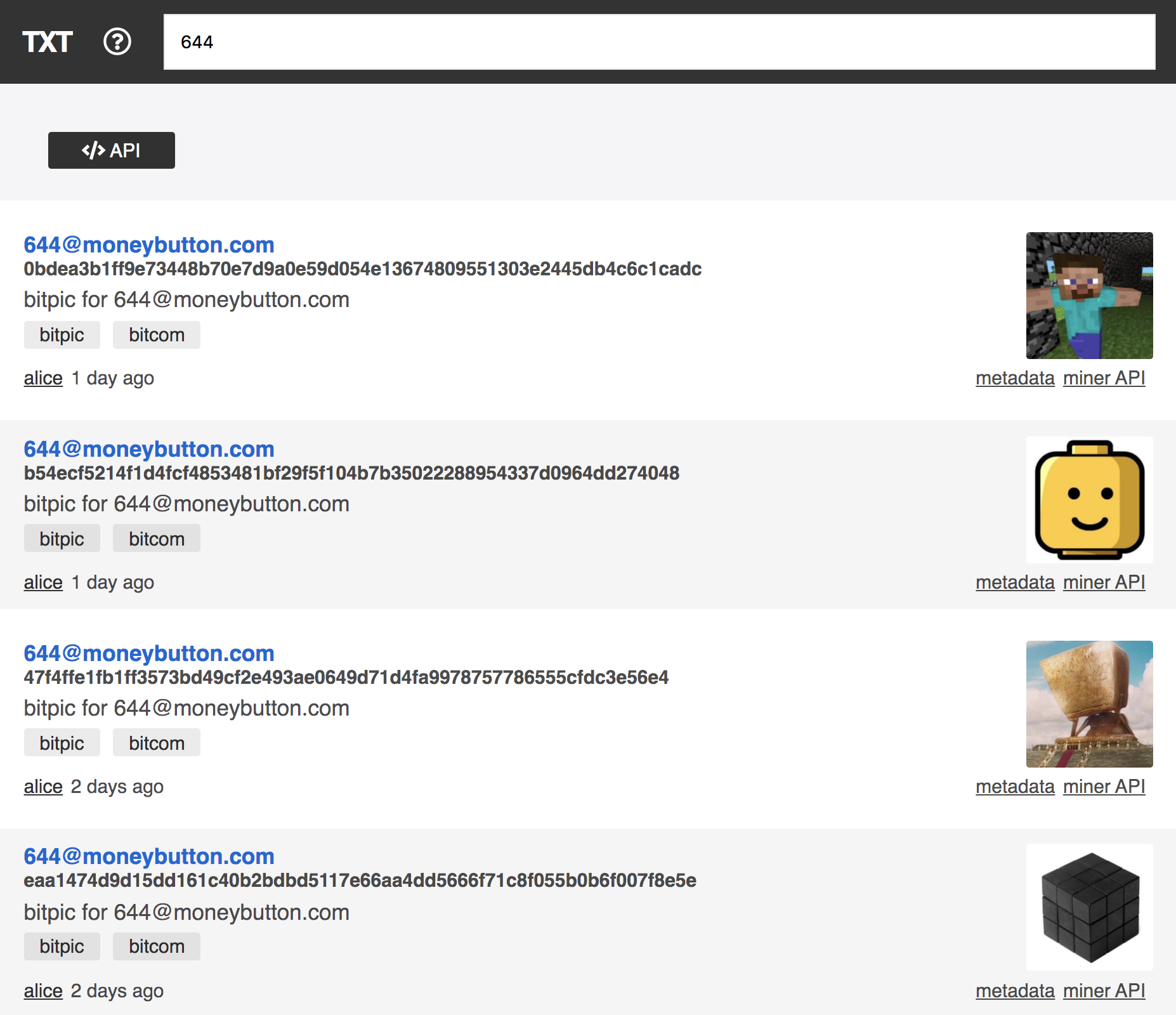This screenshot has width=1176, height=1015.
Task: Open miner API link under Lego head image
Action: (x=1104, y=582)
